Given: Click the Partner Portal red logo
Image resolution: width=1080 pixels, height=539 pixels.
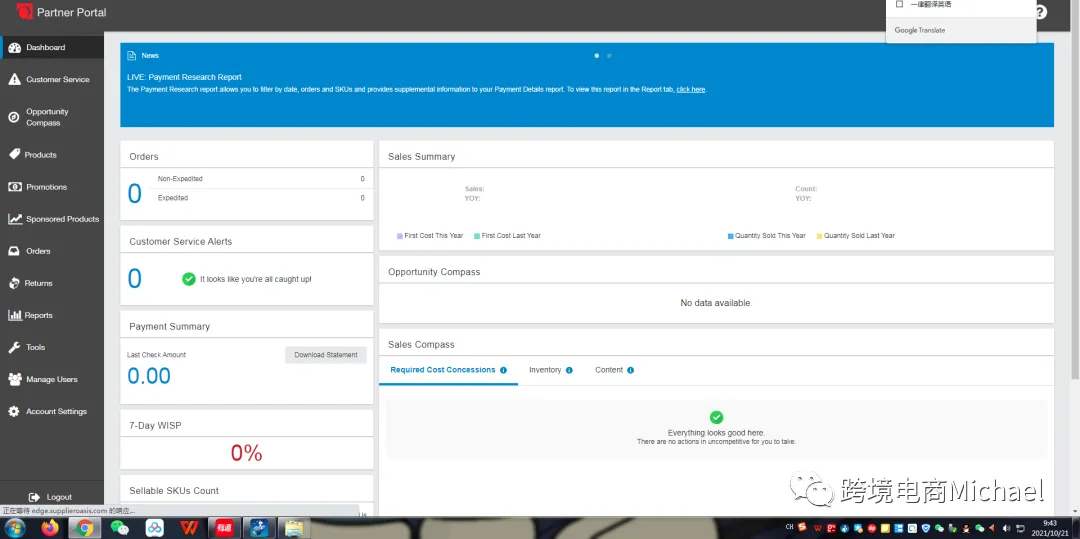Looking at the screenshot, I should pos(25,12).
